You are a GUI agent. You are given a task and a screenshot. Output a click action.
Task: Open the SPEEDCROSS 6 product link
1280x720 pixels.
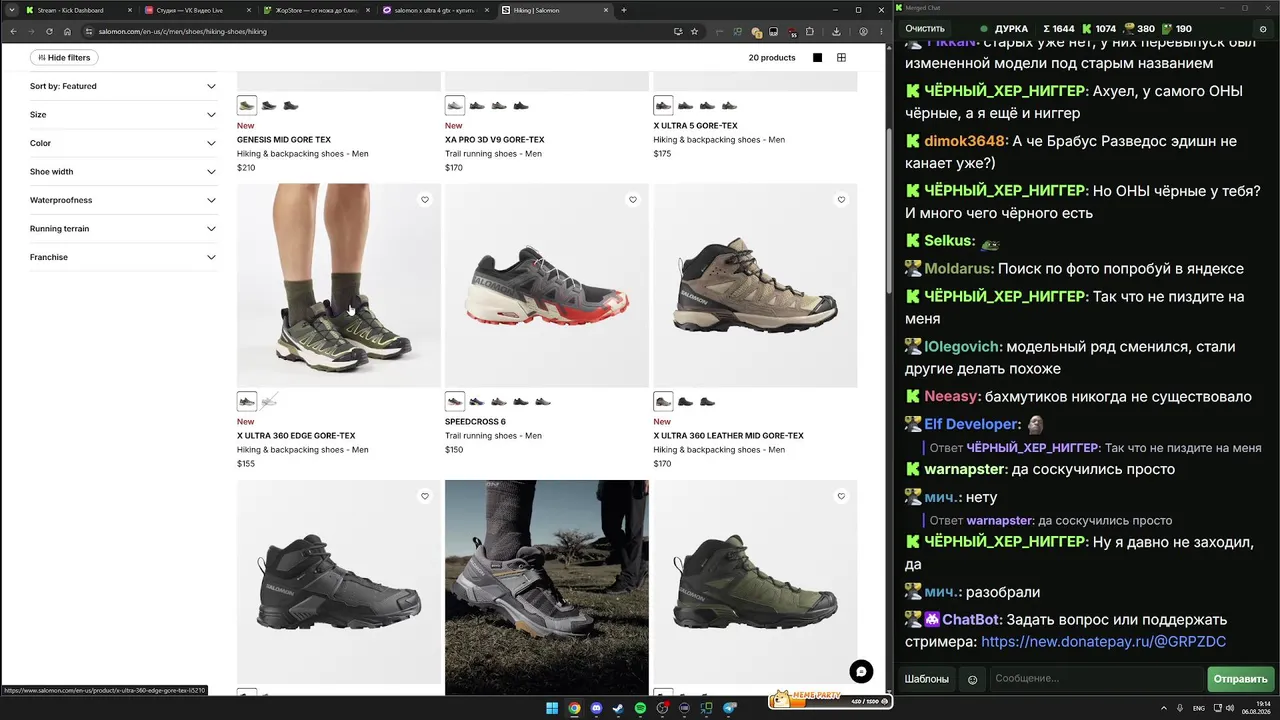tap(475, 422)
